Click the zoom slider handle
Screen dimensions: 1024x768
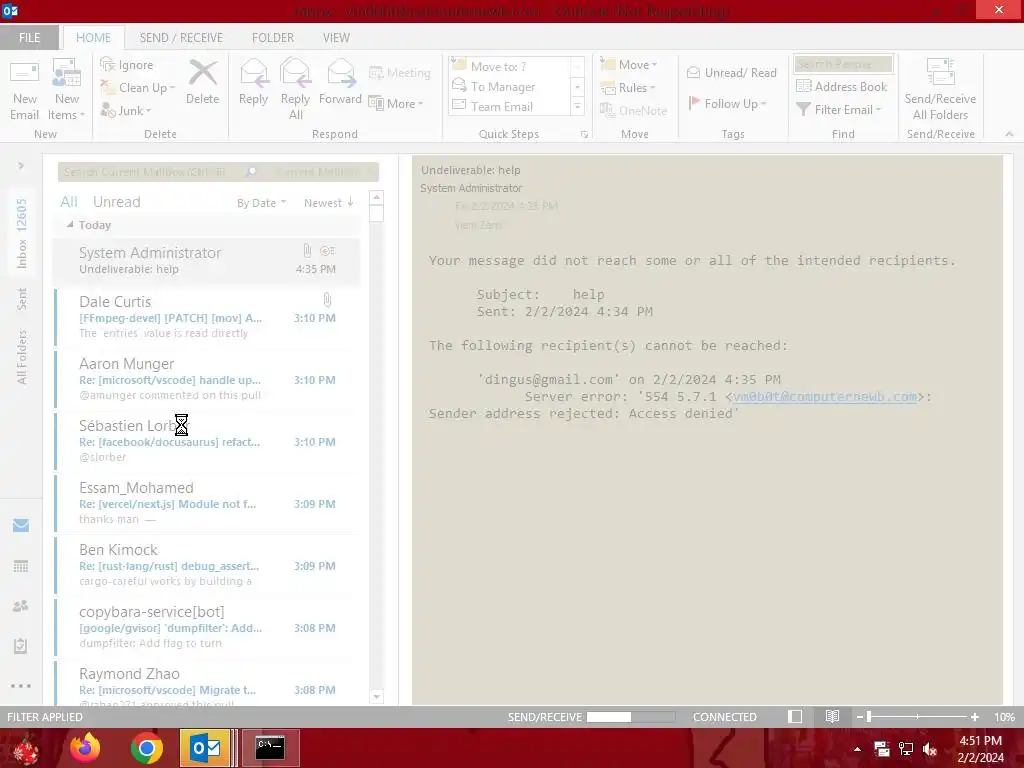click(x=869, y=716)
